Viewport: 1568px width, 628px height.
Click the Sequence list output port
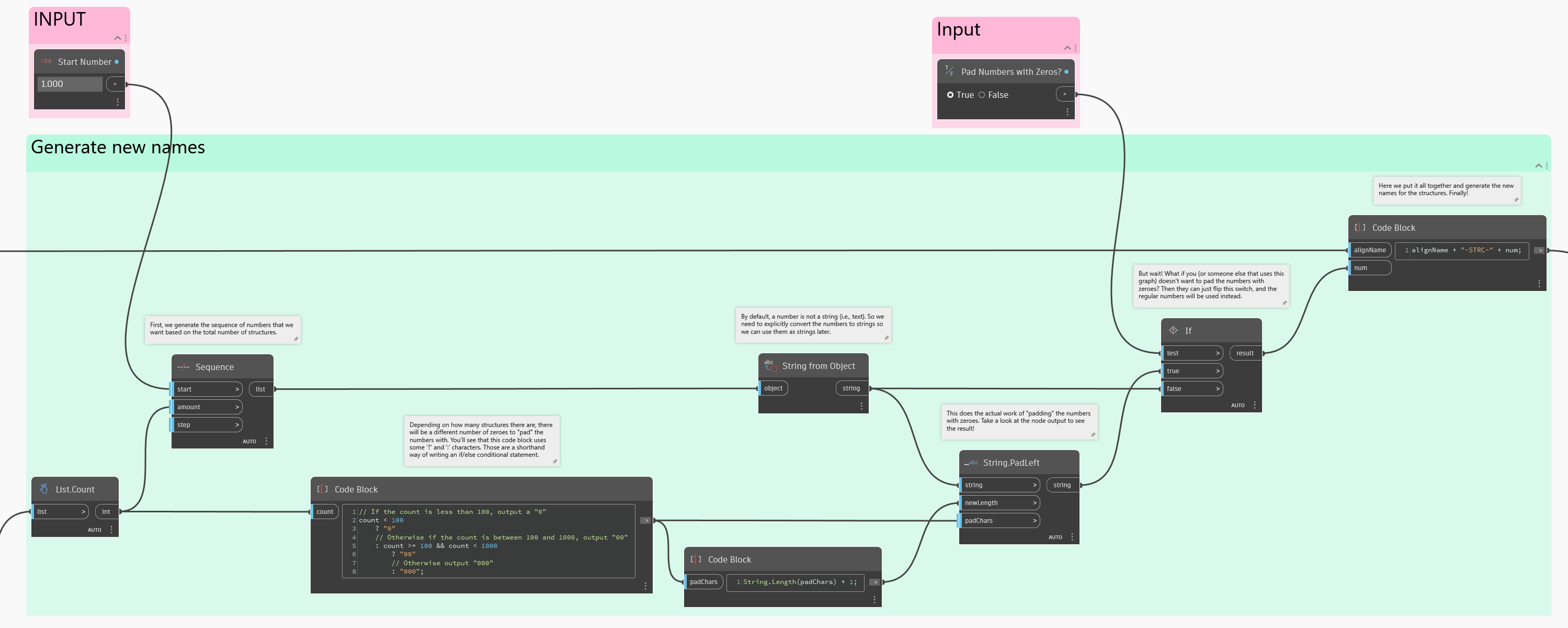(261, 389)
